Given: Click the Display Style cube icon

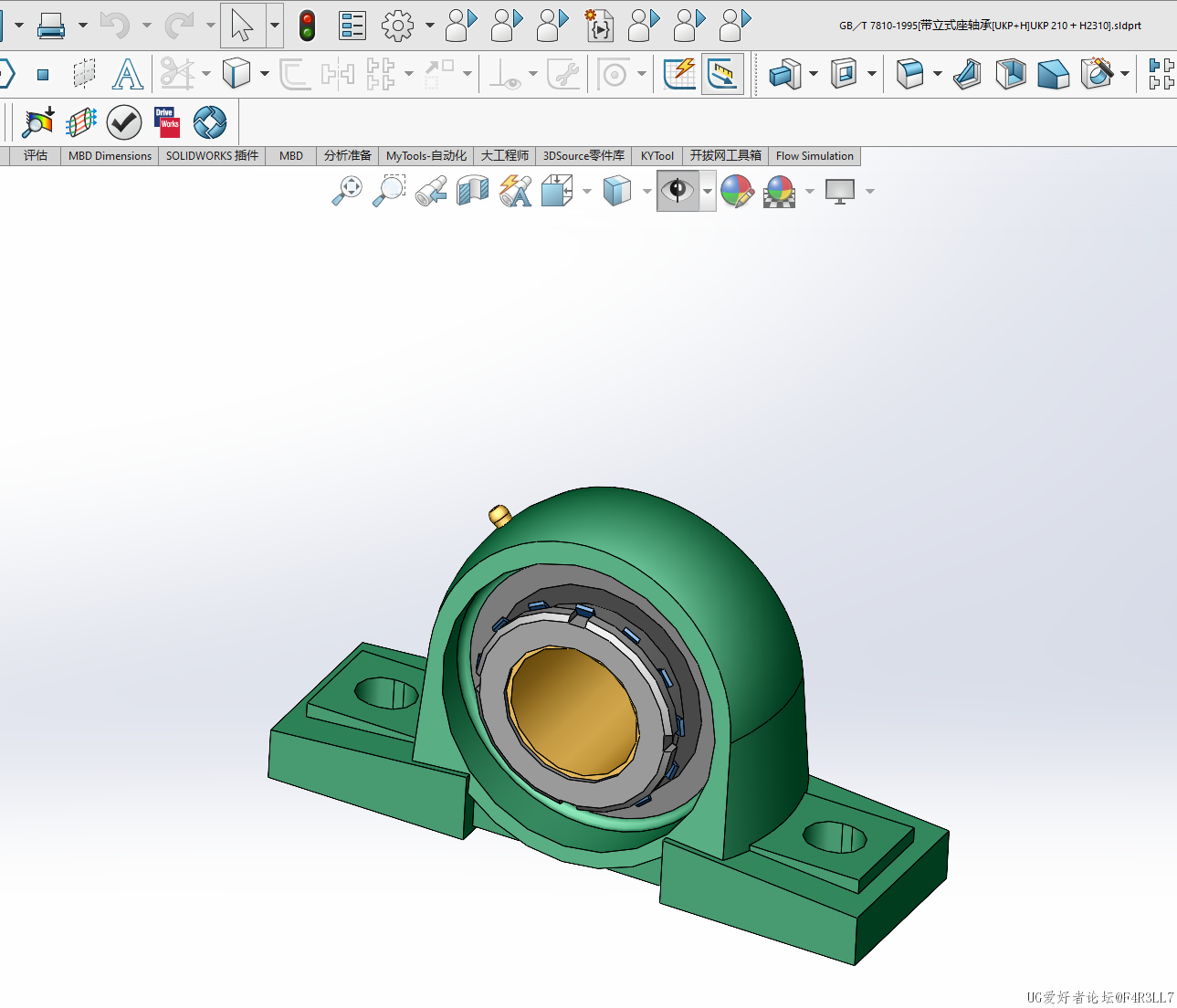Looking at the screenshot, I should pos(617,191).
